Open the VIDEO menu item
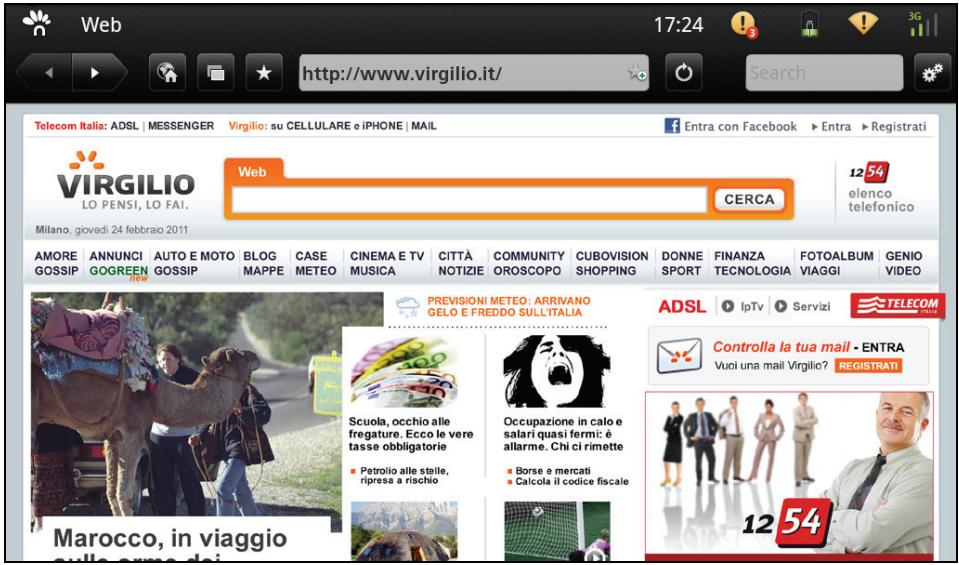The height and width of the screenshot is (565, 959). (903, 271)
